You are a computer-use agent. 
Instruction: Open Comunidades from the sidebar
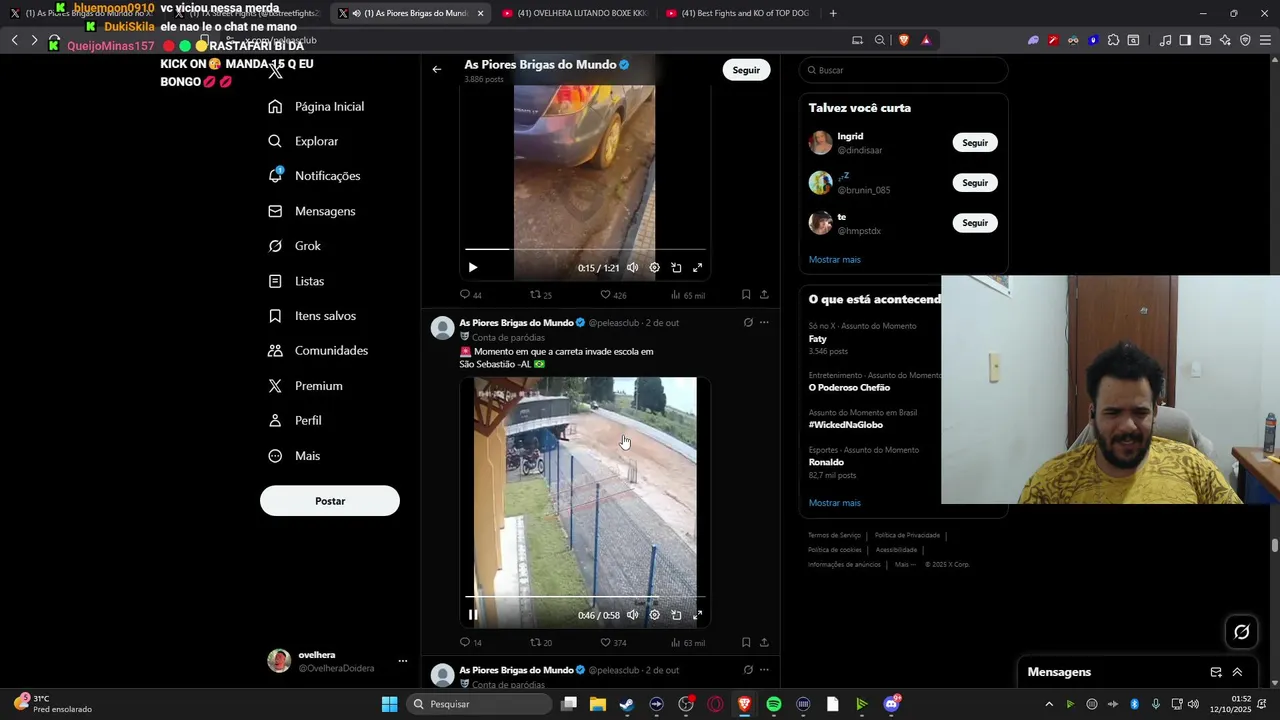pos(318,351)
